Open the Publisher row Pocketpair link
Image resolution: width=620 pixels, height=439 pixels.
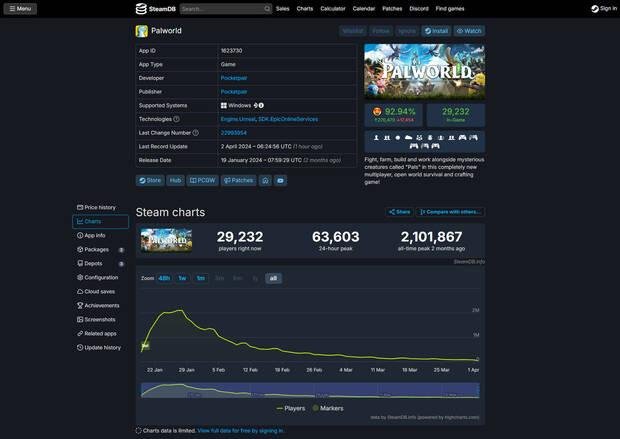pyautogui.click(x=234, y=92)
